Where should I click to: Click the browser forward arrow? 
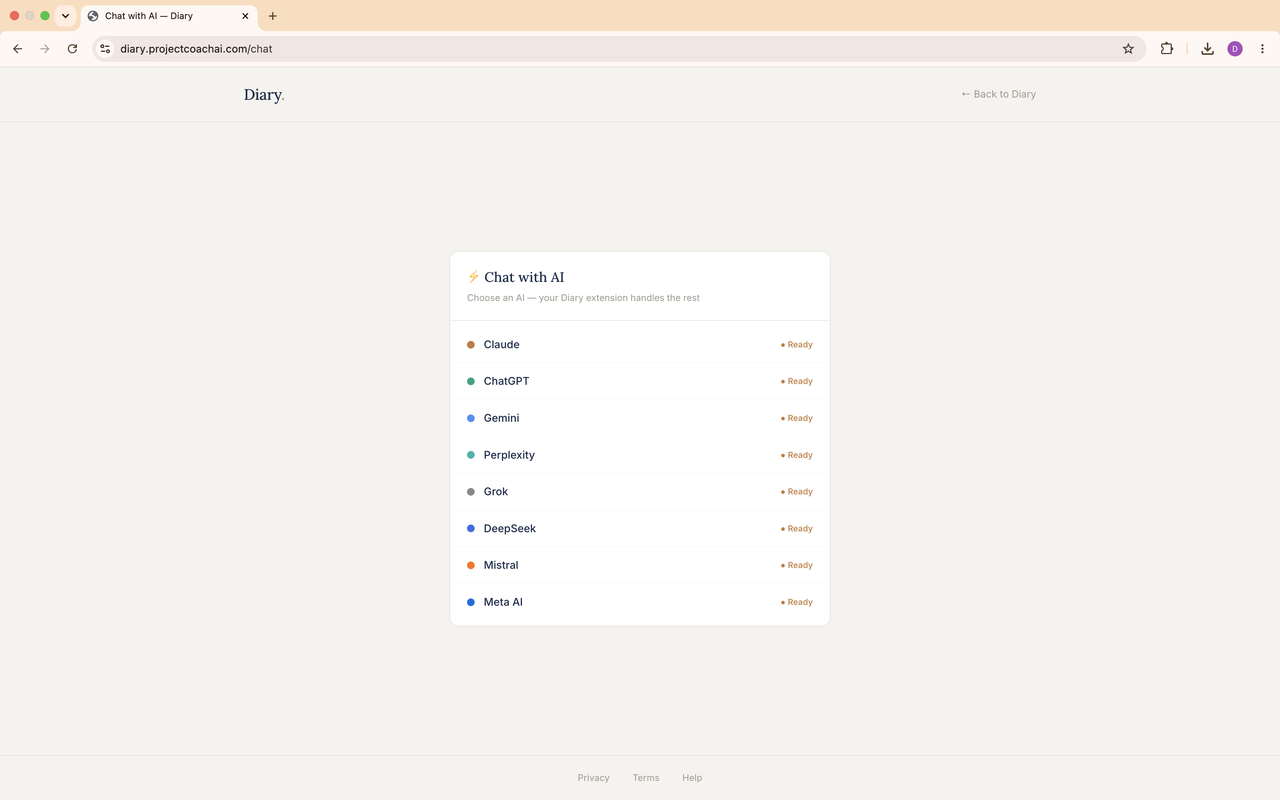click(44, 48)
